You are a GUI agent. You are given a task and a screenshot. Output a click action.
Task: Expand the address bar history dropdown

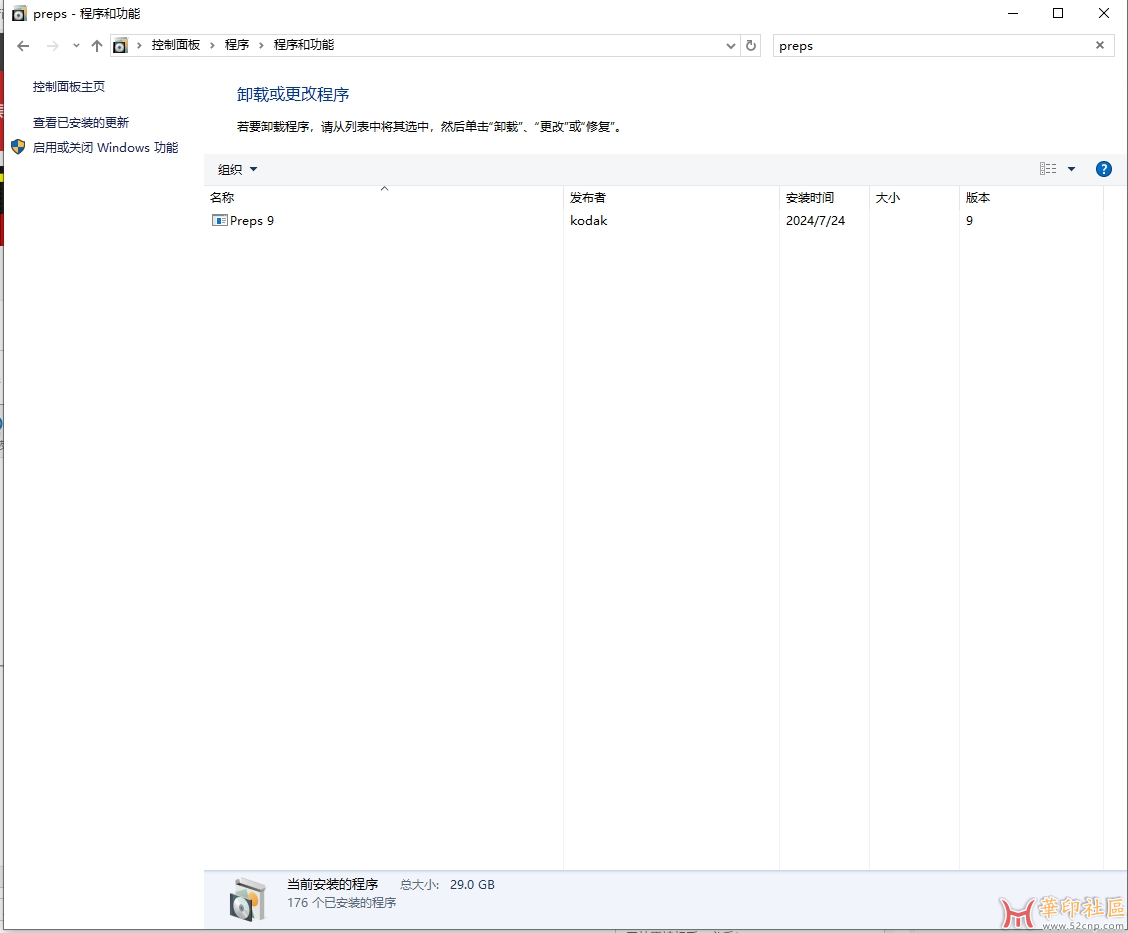[731, 46]
